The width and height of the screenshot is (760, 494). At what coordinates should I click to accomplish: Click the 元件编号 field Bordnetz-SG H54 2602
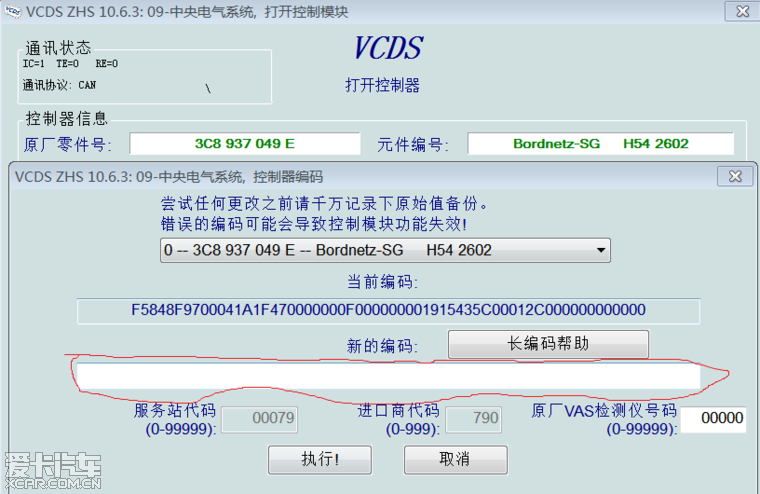pyautogui.click(x=601, y=144)
